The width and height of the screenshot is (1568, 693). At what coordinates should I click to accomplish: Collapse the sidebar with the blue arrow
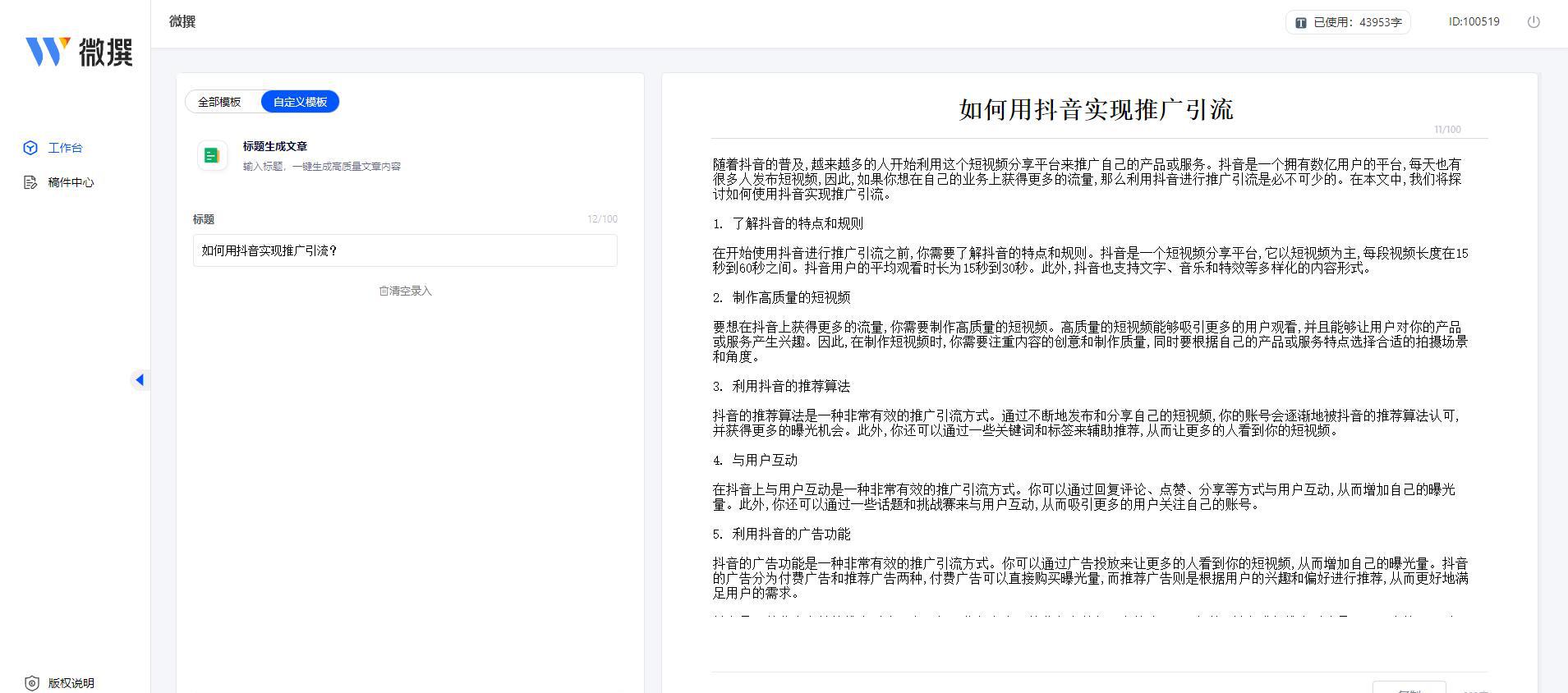pyautogui.click(x=140, y=379)
